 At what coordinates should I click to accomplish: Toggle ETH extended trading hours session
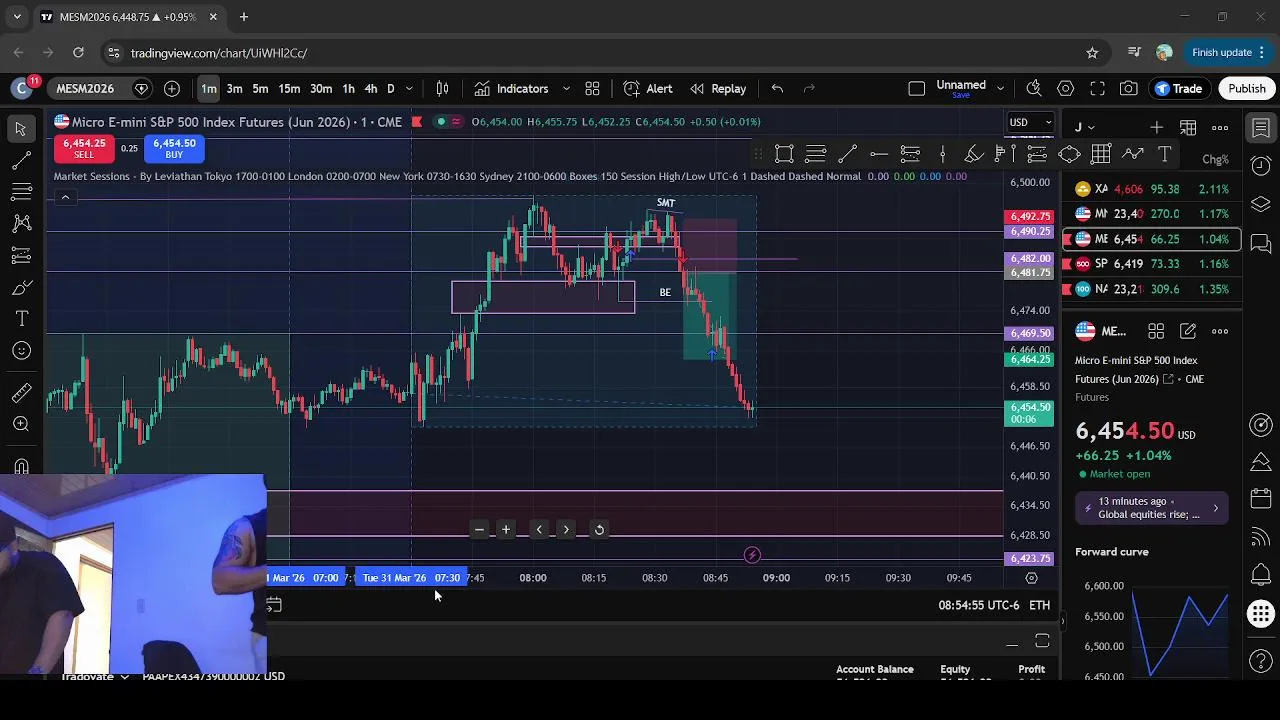click(x=1040, y=605)
